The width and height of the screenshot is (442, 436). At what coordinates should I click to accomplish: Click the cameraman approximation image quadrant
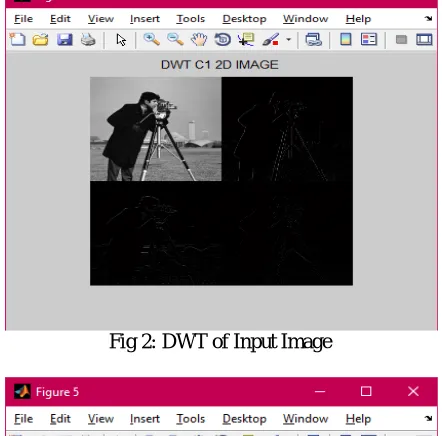pos(156,129)
